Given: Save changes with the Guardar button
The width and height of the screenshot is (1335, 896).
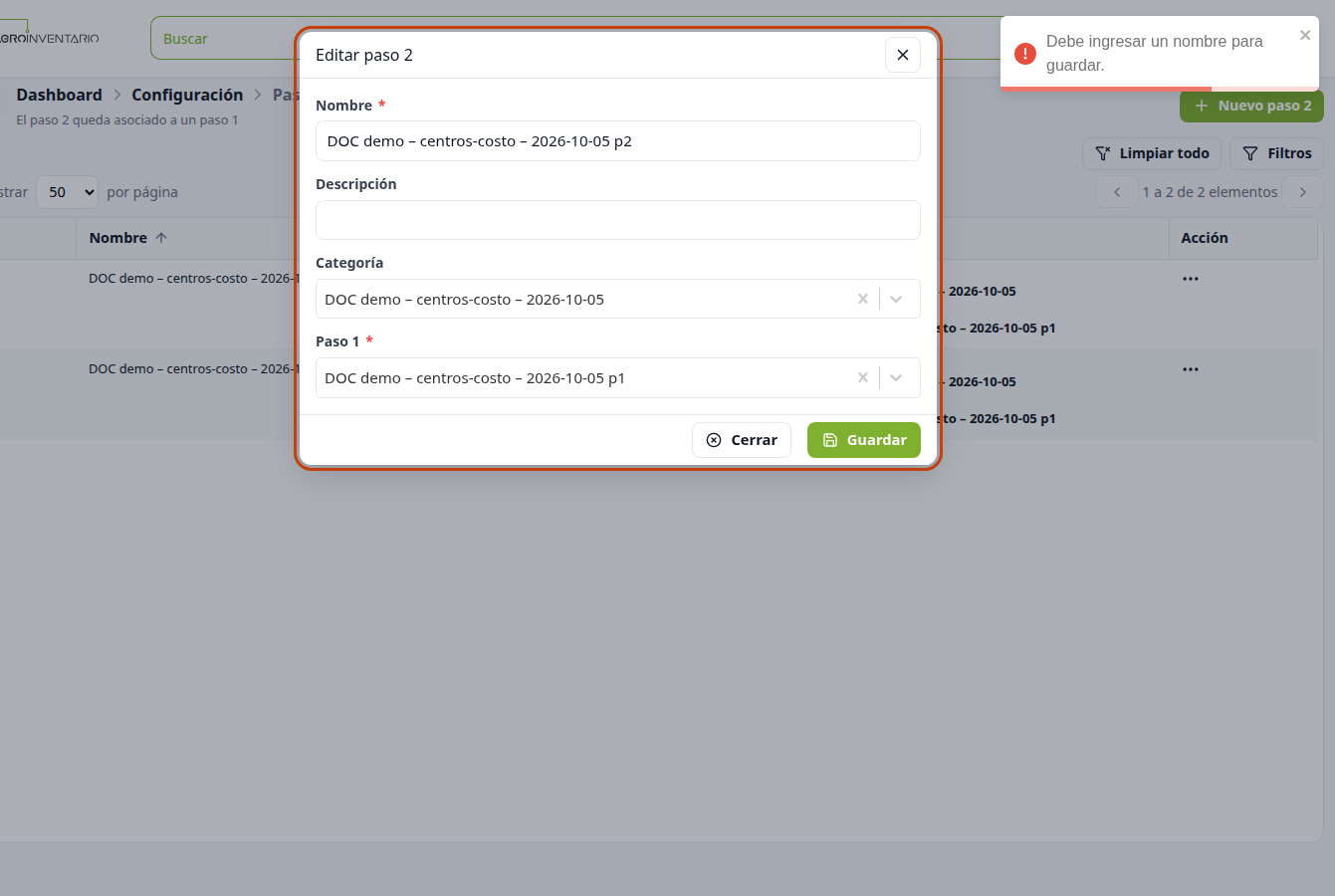Looking at the screenshot, I should [863, 440].
